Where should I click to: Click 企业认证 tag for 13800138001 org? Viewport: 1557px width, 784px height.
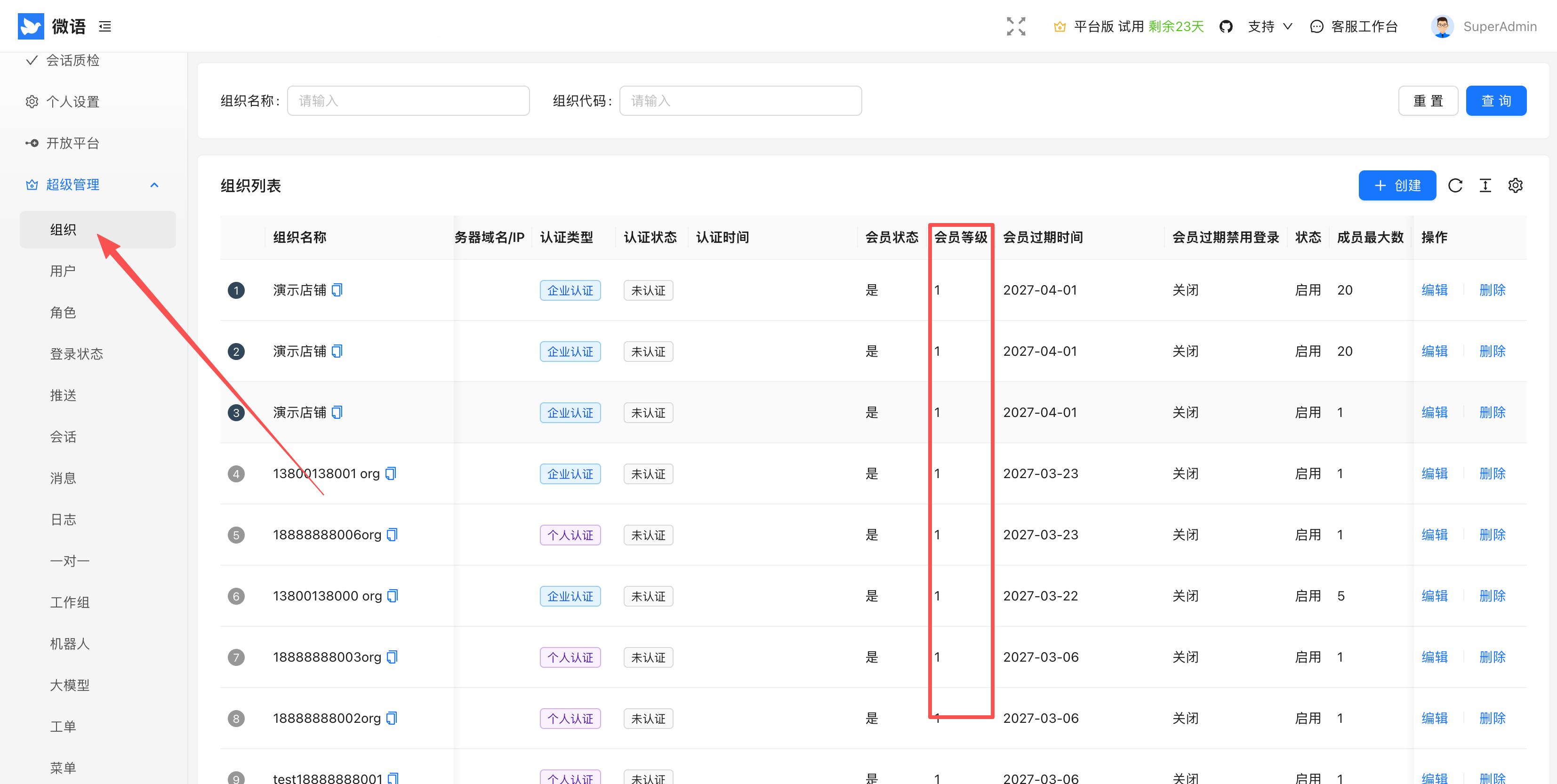570,474
